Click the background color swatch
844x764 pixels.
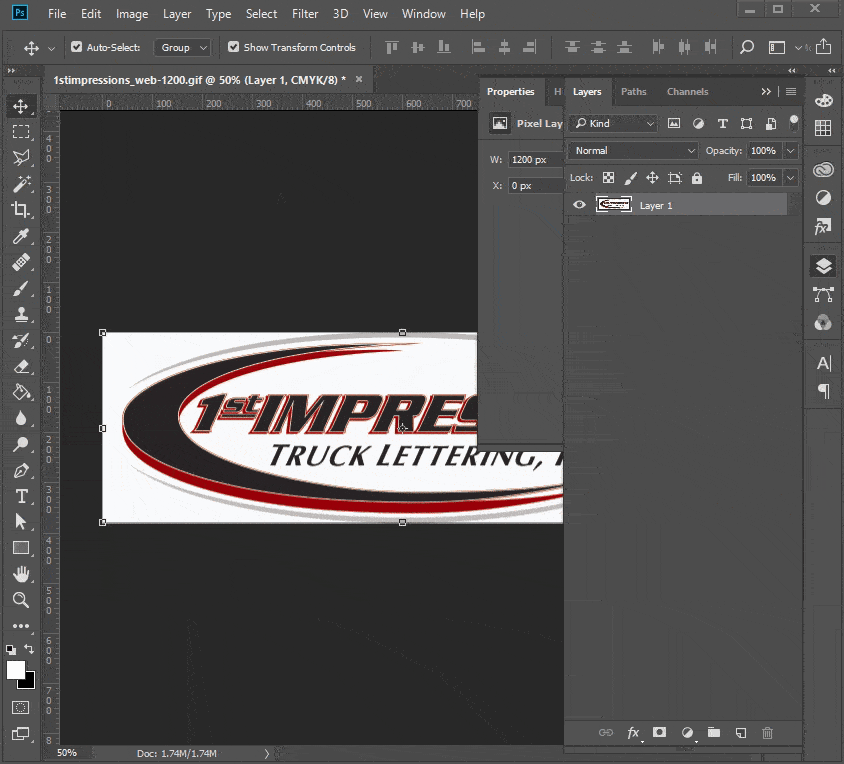click(30, 683)
